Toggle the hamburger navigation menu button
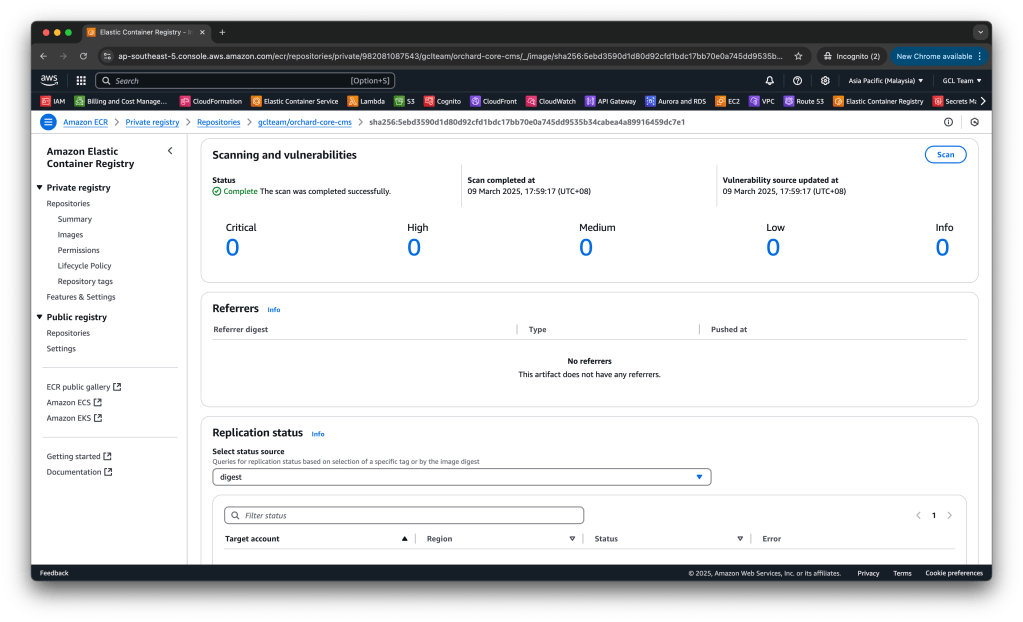Screen dimensions: 1023x622 click(48, 122)
